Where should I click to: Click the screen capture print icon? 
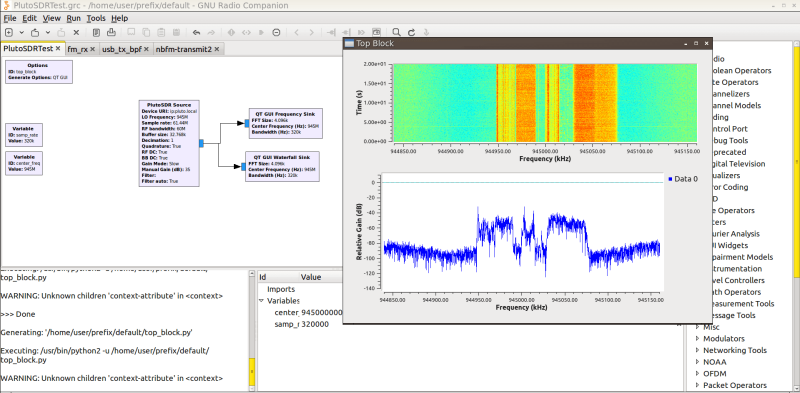111,32
